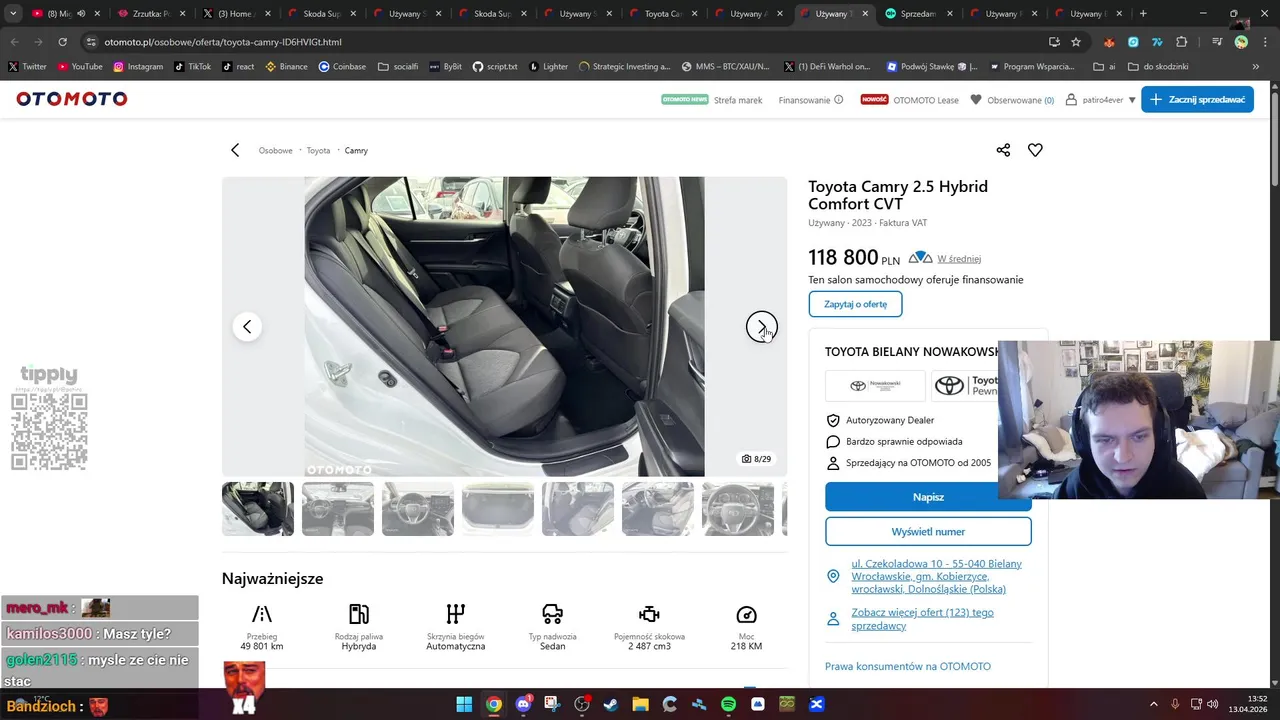
Task: Open the tab search dropdown chevron
Action: 13,14
